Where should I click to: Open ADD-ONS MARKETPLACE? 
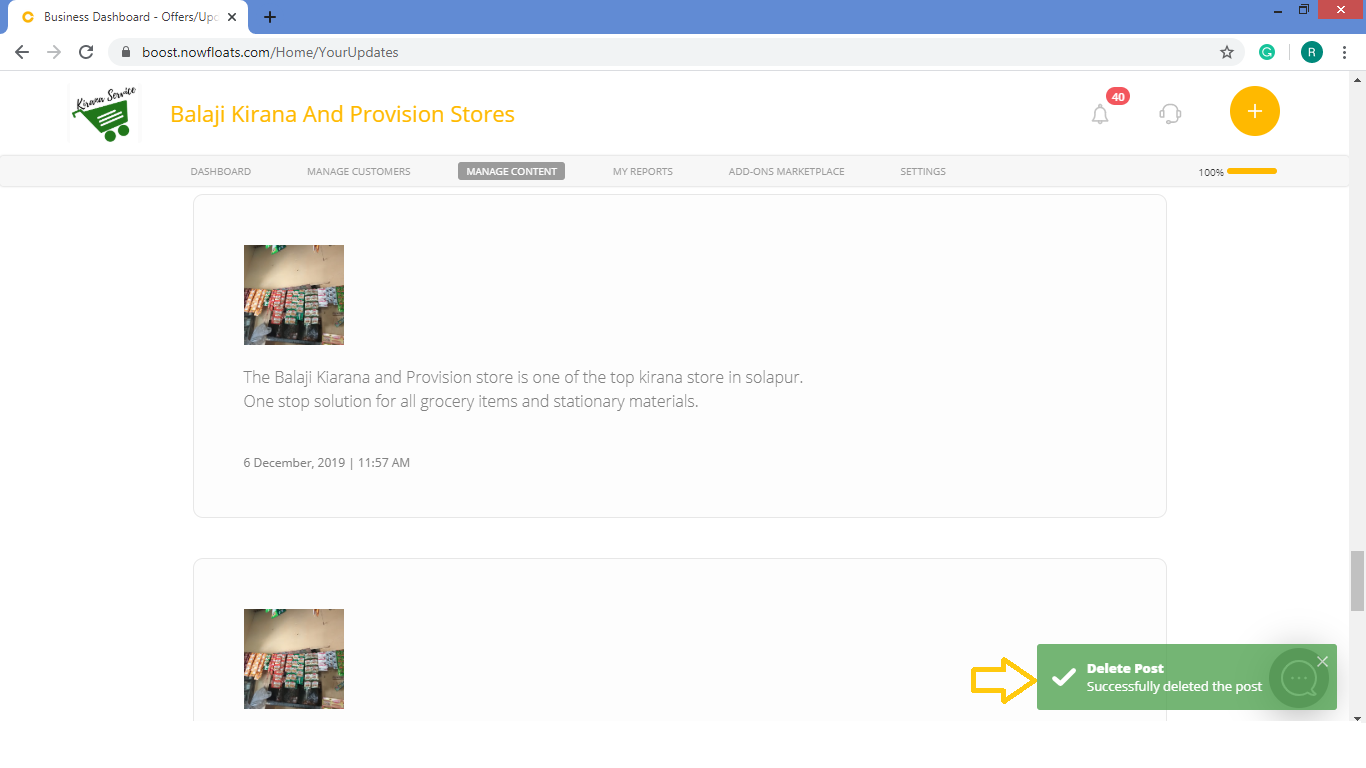tap(786, 171)
